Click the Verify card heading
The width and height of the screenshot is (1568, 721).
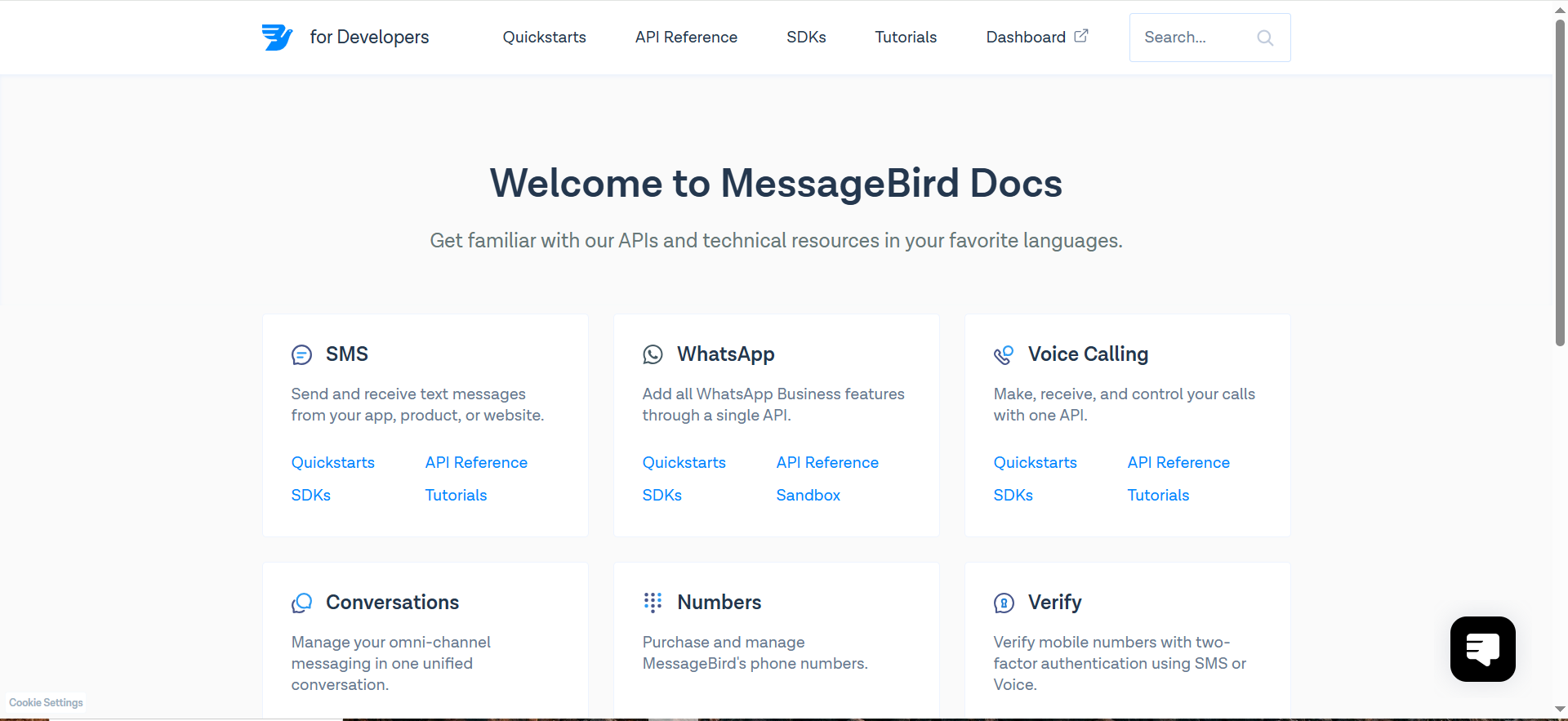(x=1054, y=602)
